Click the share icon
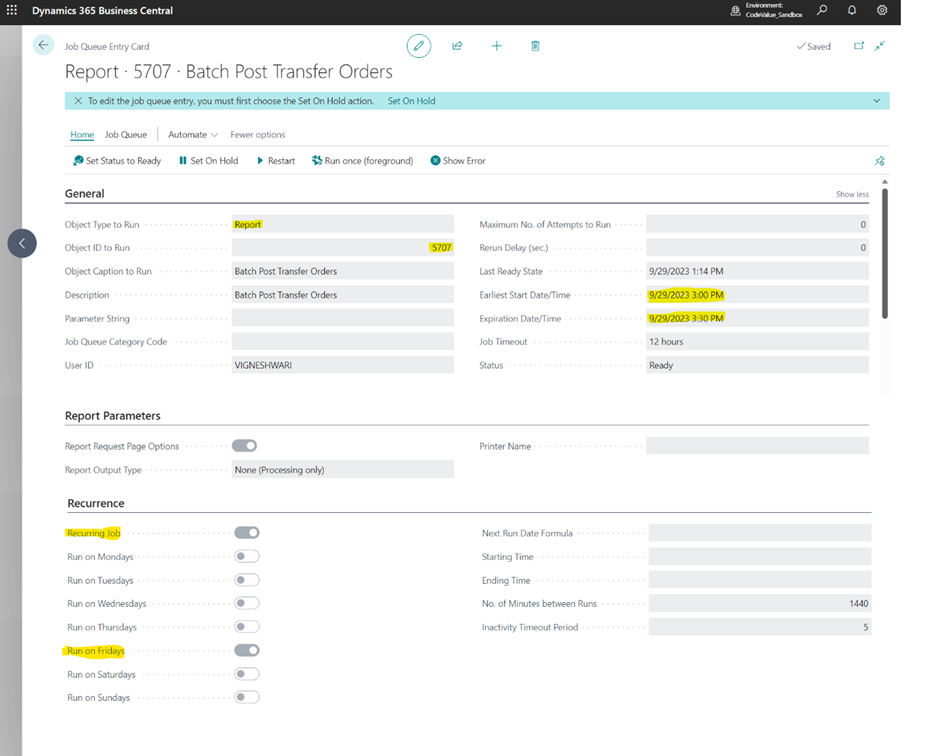This screenshot has height=756, width=939. point(457,46)
